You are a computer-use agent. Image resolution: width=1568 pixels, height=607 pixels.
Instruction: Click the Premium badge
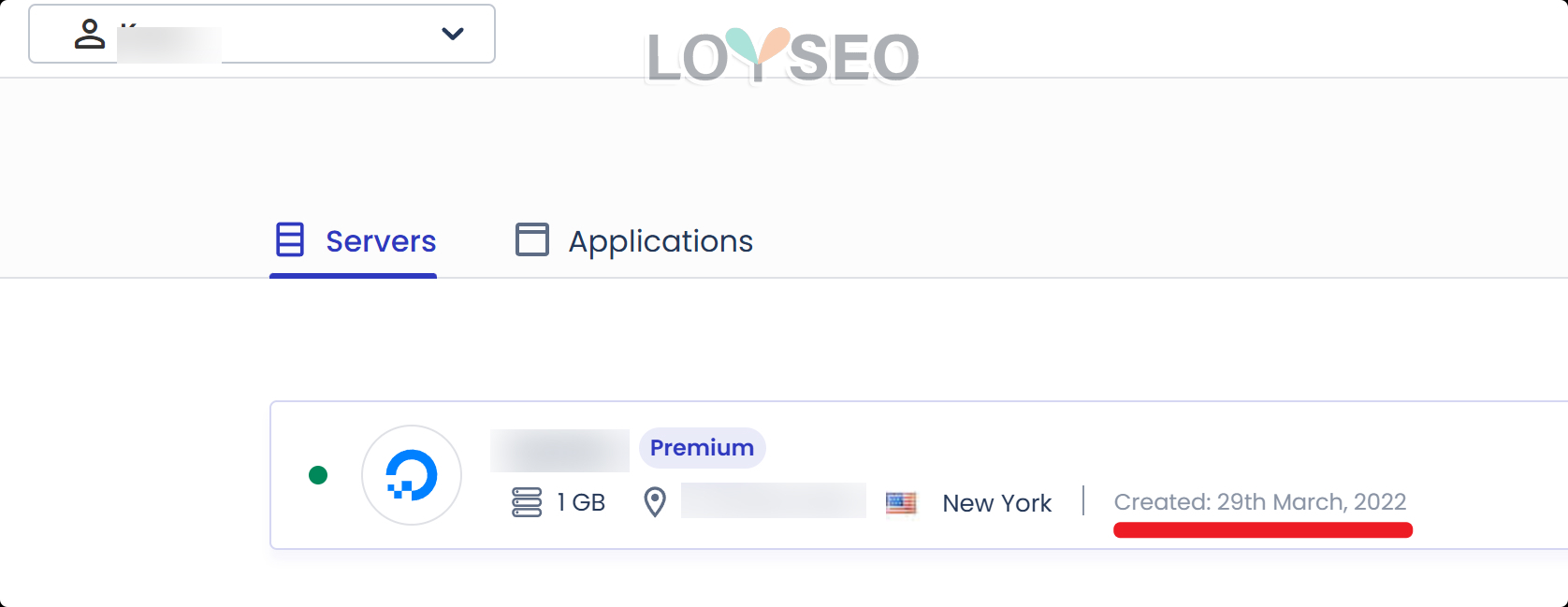[702, 448]
